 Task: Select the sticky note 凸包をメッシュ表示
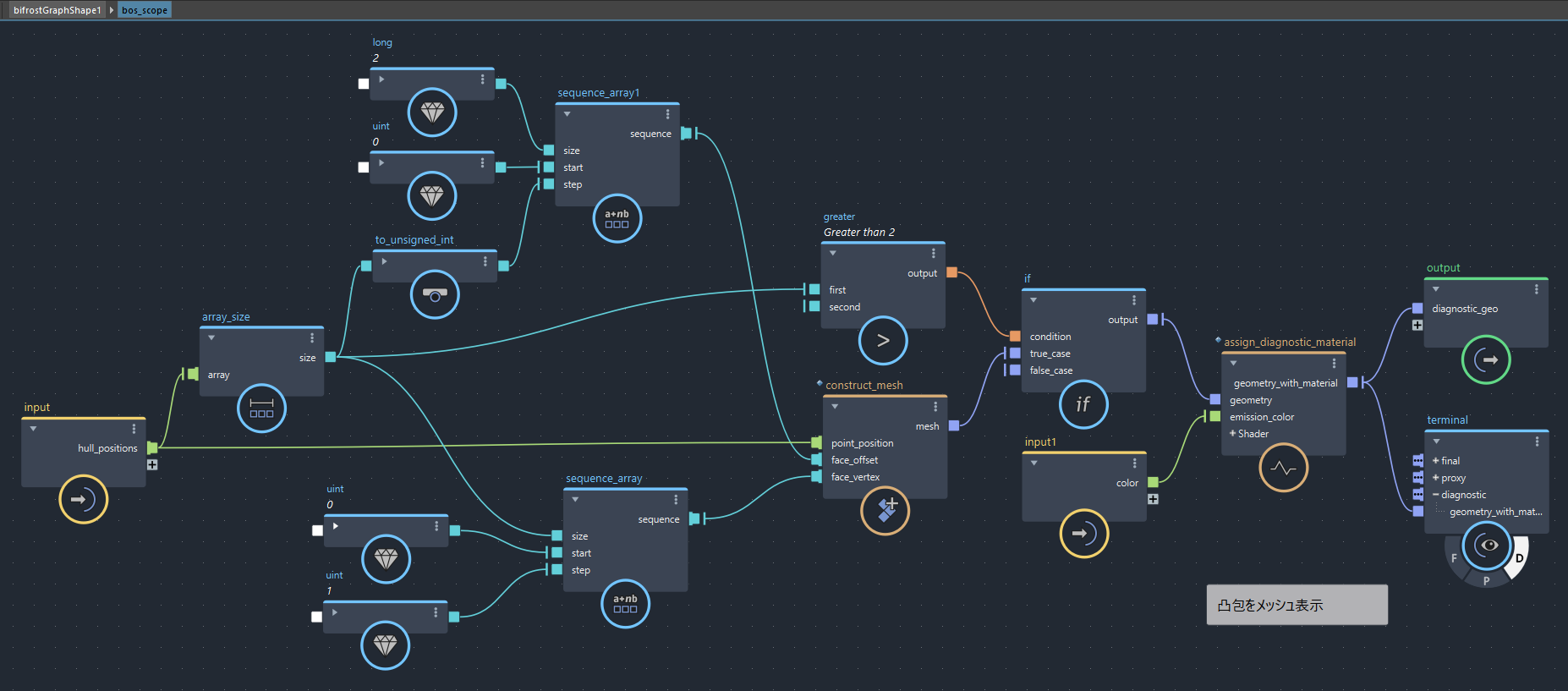pyautogui.click(x=1297, y=605)
